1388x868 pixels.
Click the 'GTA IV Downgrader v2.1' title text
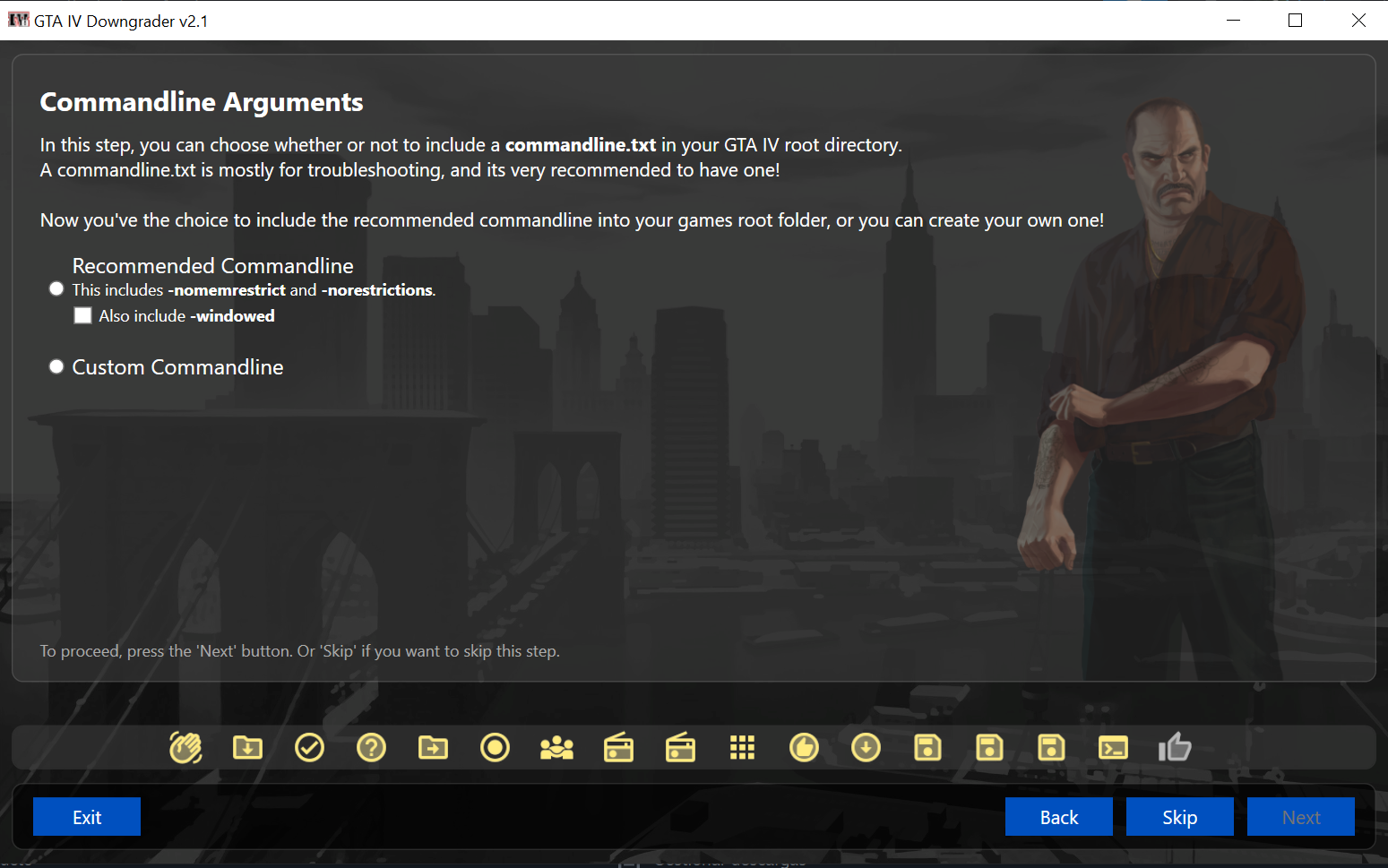(121, 21)
